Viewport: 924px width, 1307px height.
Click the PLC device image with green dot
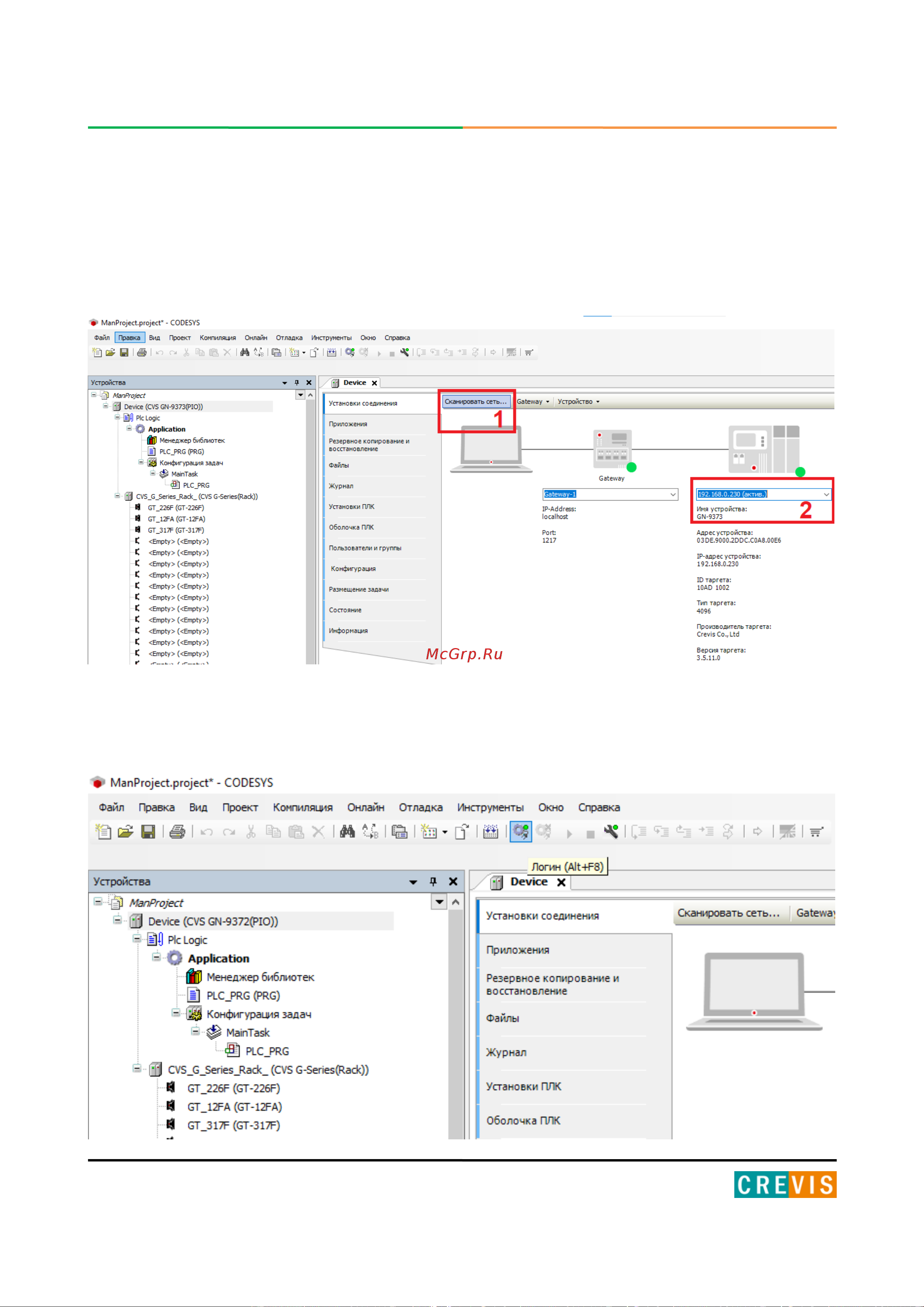tap(764, 449)
